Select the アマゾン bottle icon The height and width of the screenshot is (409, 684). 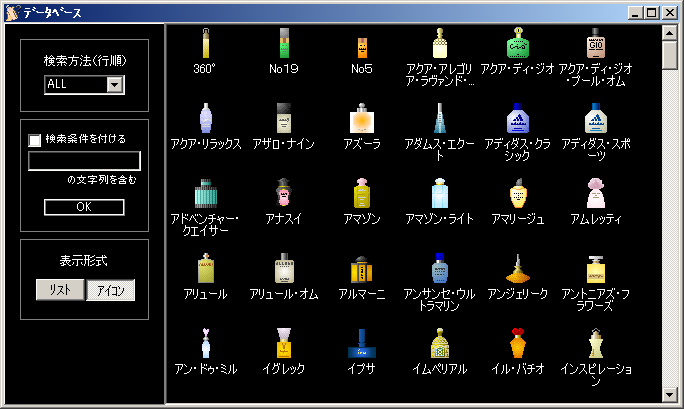[x=362, y=194]
